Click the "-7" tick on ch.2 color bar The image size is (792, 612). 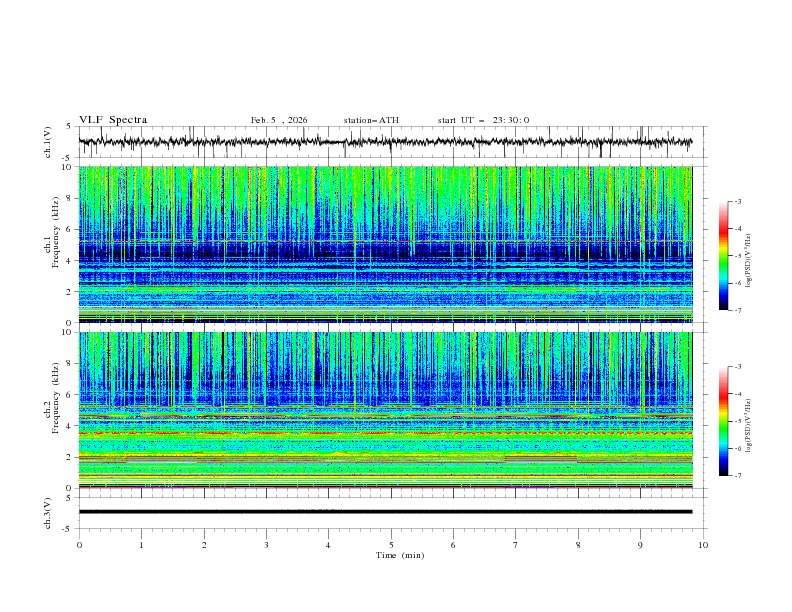(738, 476)
